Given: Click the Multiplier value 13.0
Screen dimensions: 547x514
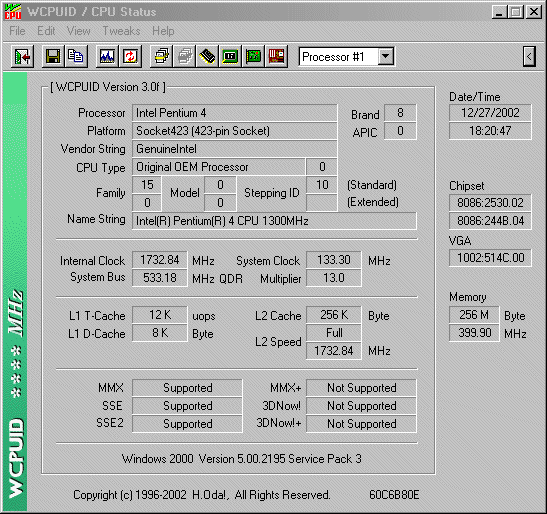Looking at the screenshot, I should click(x=334, y=278).
